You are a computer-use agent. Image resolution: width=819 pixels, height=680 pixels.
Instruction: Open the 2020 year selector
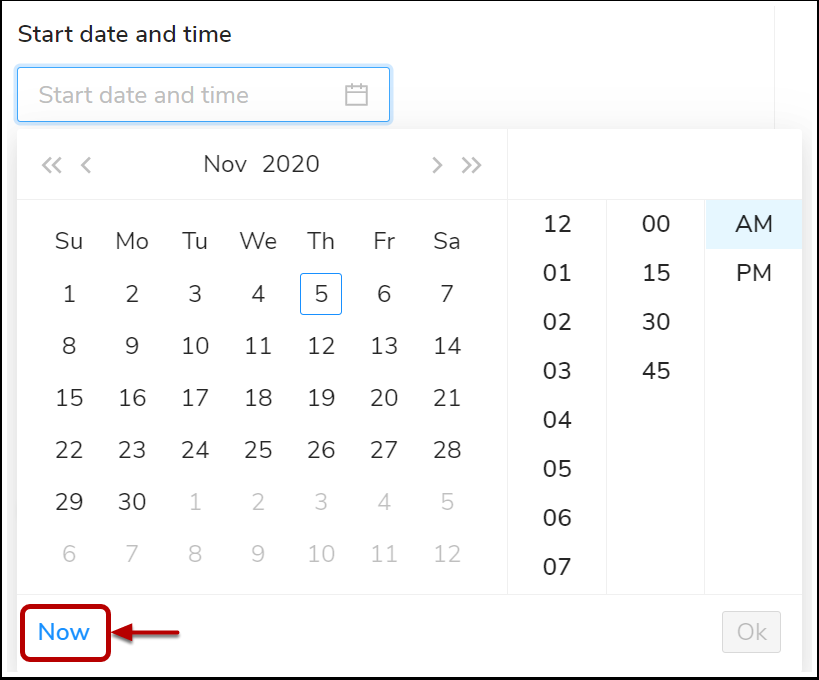pos(290,164)
